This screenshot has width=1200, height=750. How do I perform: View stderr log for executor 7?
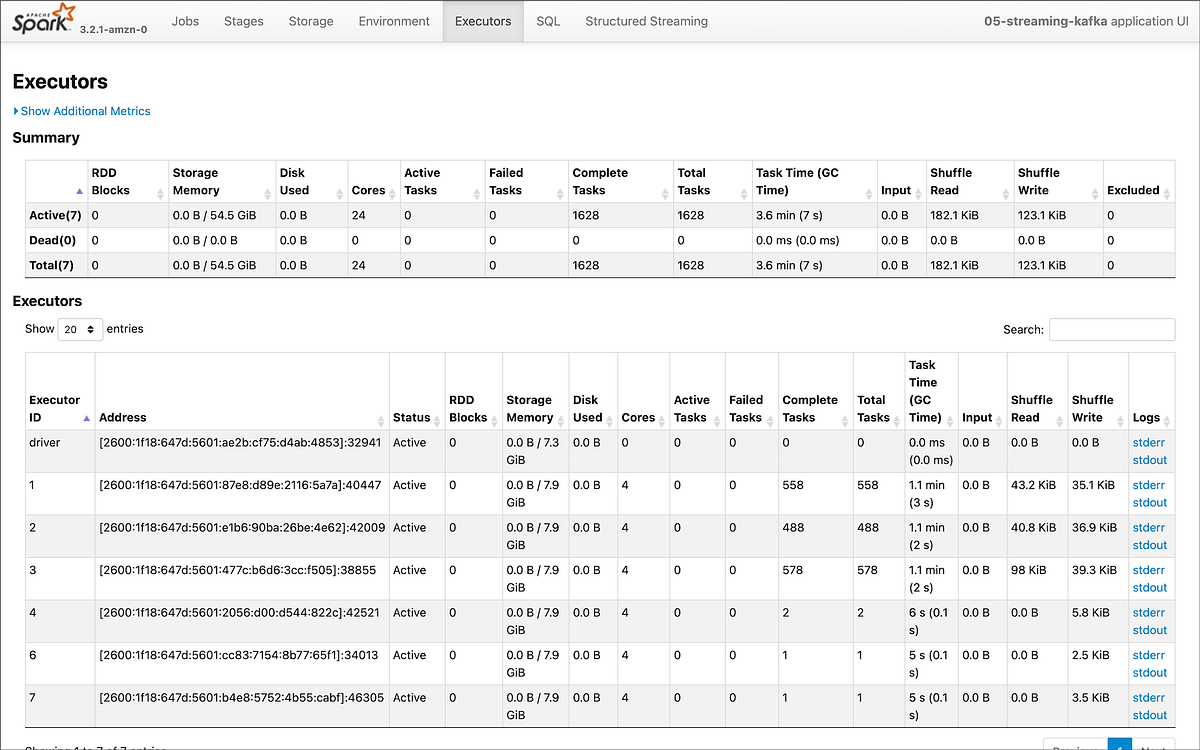[x=1148, y=697]
